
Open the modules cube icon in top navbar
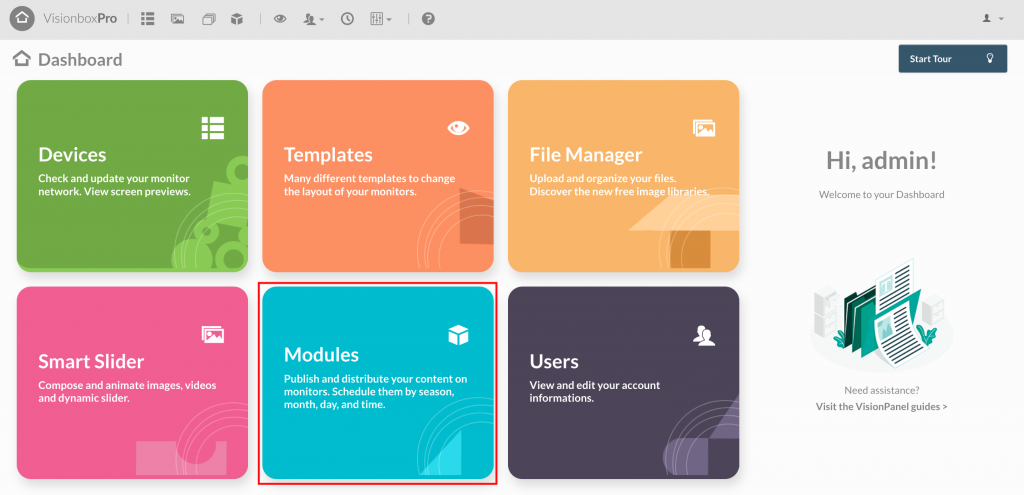coord(237,19)
